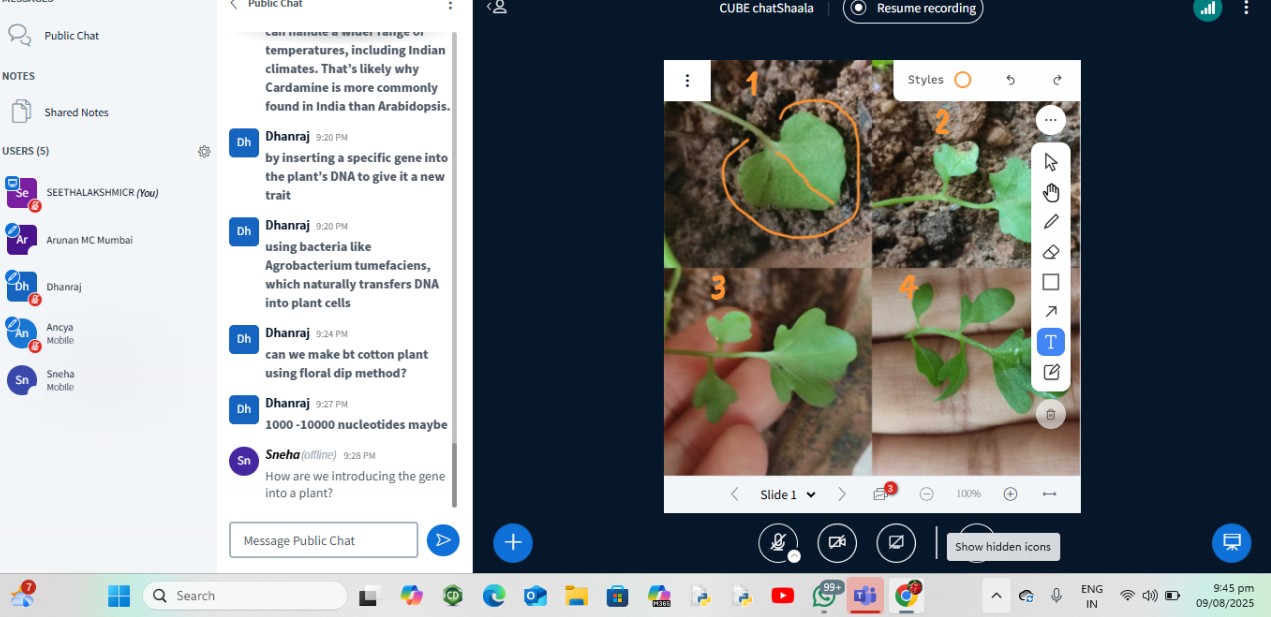
Task: Toggle the users list panel
Action: tap(497, 7)
